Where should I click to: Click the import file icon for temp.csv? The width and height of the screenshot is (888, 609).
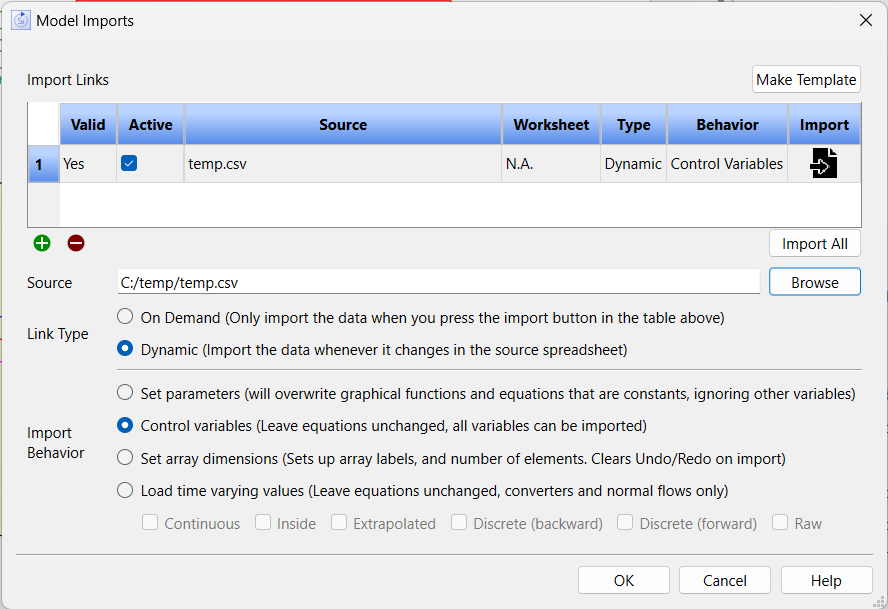coord(823,164)
